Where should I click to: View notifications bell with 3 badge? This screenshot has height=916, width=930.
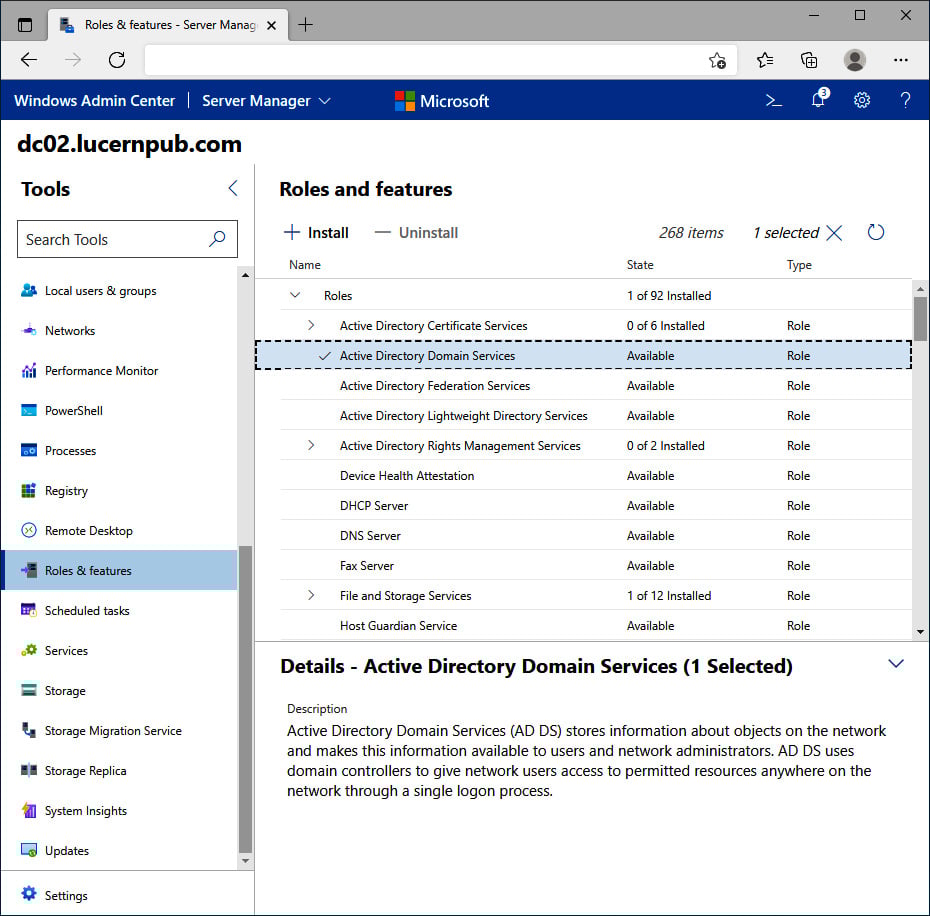pos(819,98)
